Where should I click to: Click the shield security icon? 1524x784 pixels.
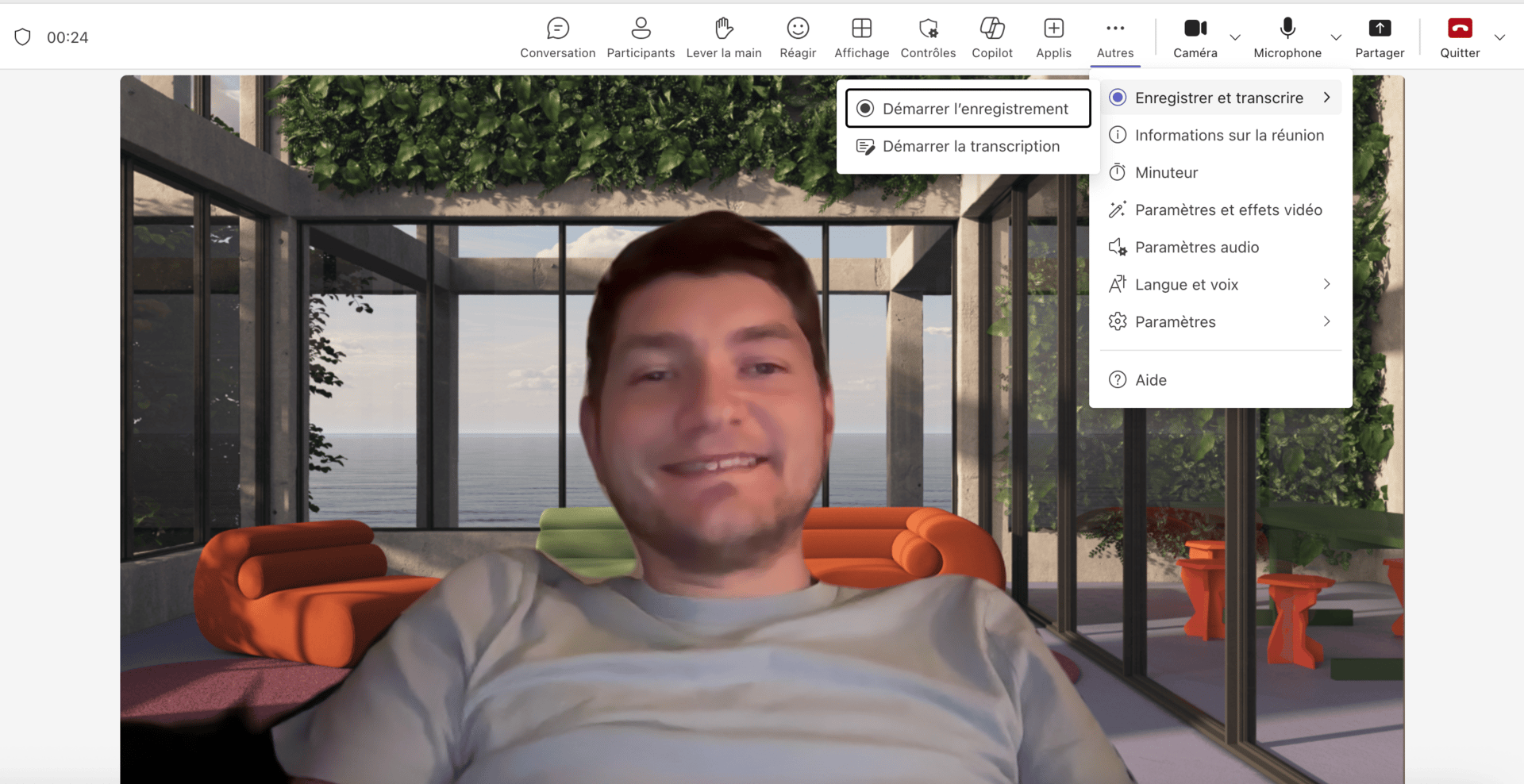pos(23,37)
